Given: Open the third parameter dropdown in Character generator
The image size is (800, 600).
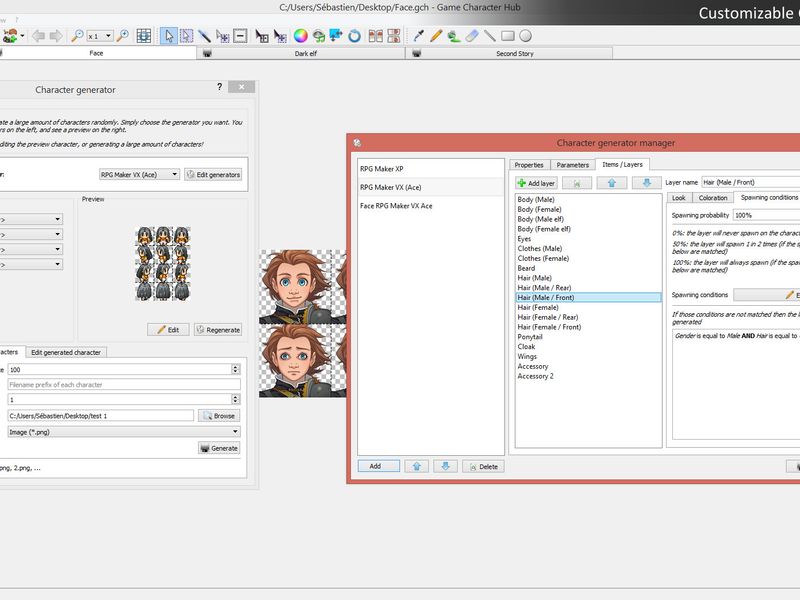Looking at the screenshot, I should (31, 249).
